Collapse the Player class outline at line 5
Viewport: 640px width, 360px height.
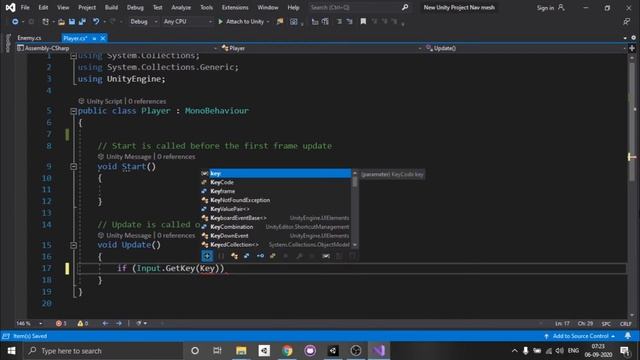[x=73, y=111]
